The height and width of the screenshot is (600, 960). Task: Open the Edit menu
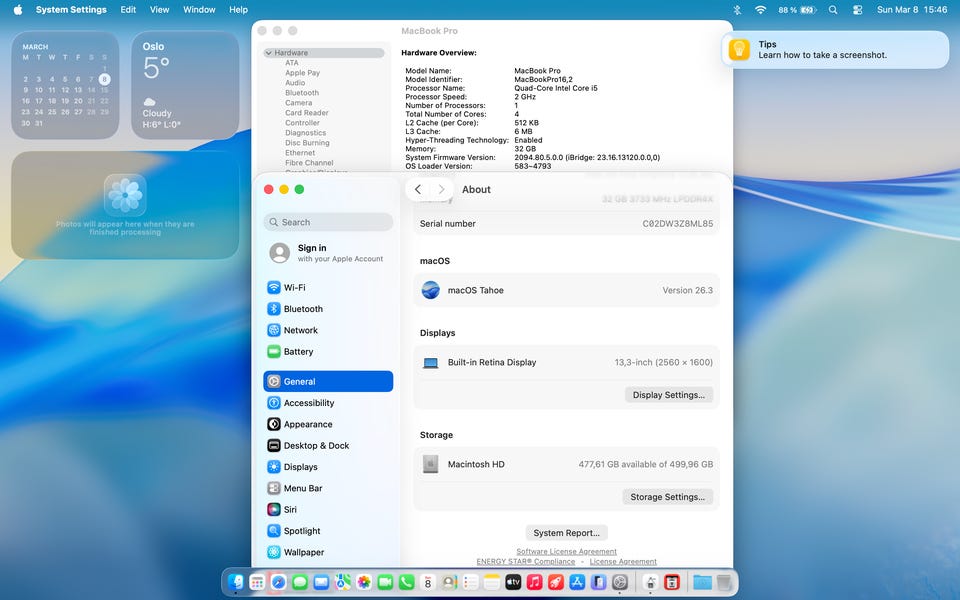128,10
